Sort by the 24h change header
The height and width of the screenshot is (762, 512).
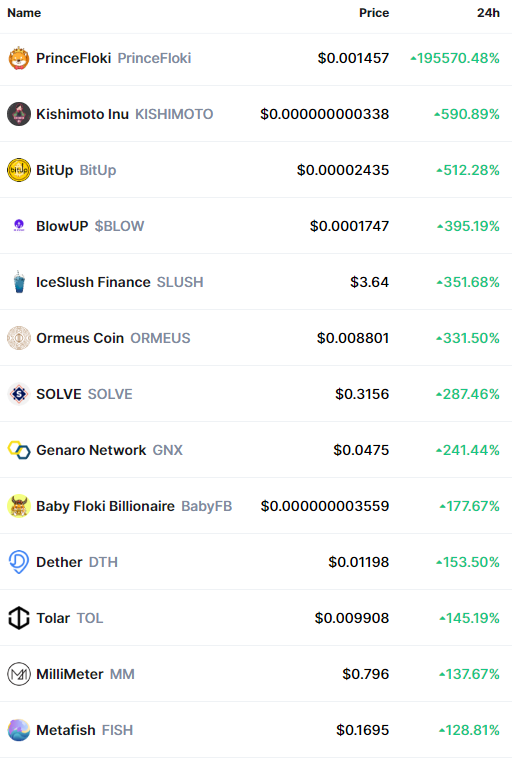point(488,13)
